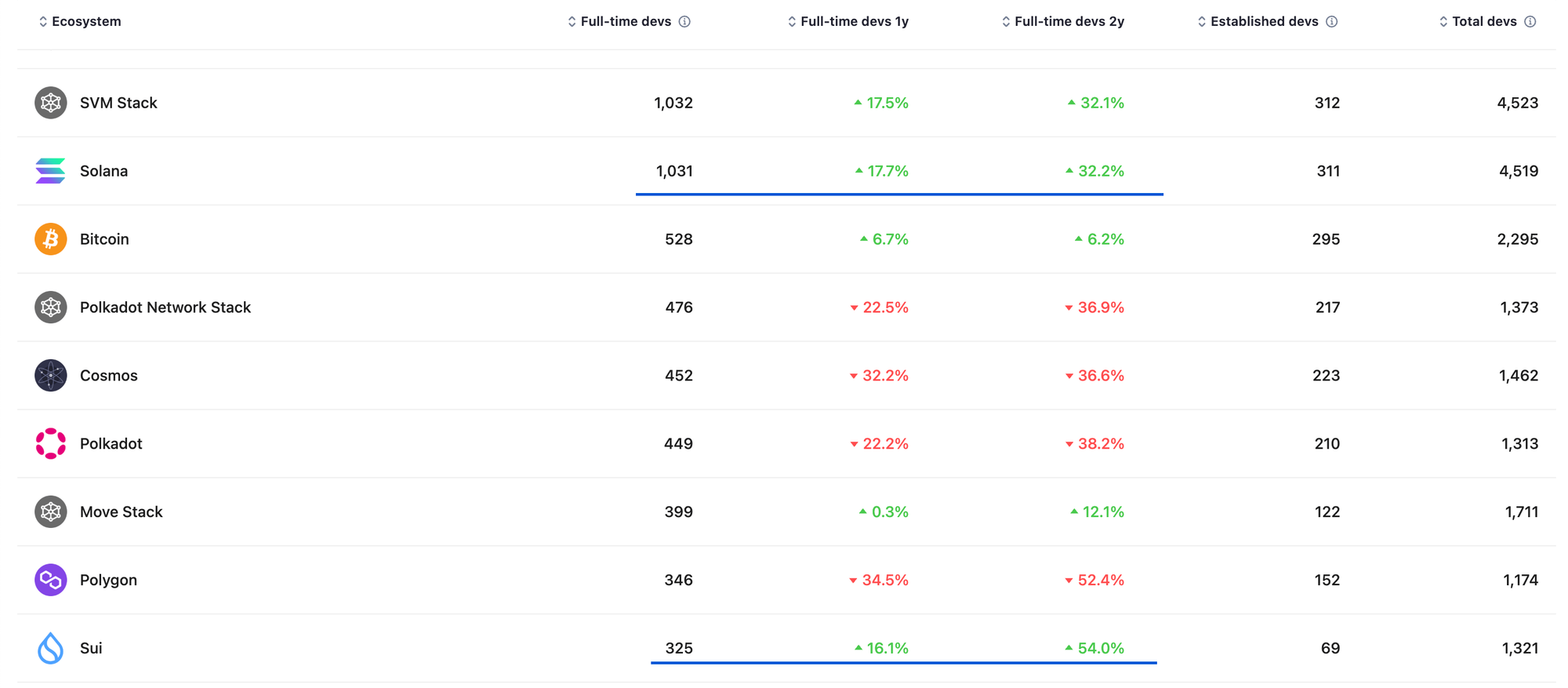Open the Move Stack ecosystem link
1568x688 pixels.
click(x=122, y=511)
